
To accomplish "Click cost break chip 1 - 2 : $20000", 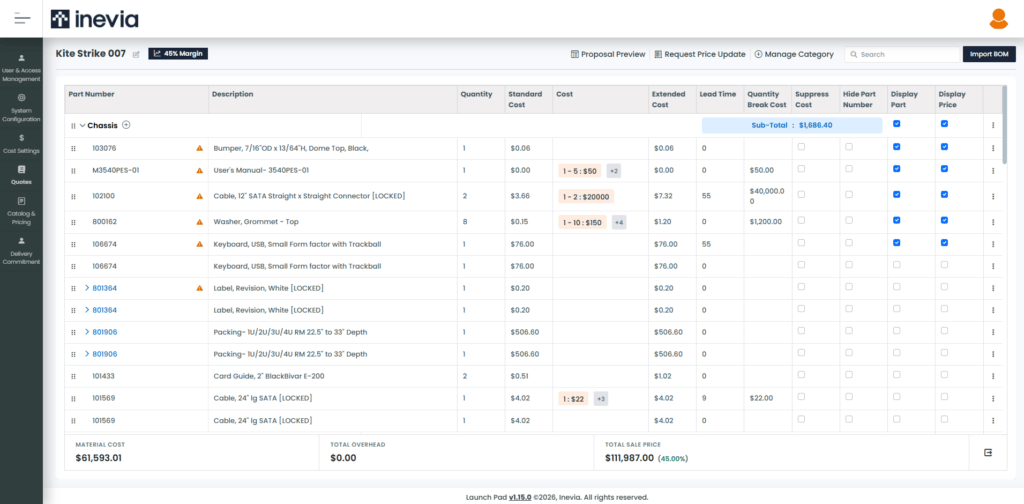I will pyautogui.click(x=586, y=196).
